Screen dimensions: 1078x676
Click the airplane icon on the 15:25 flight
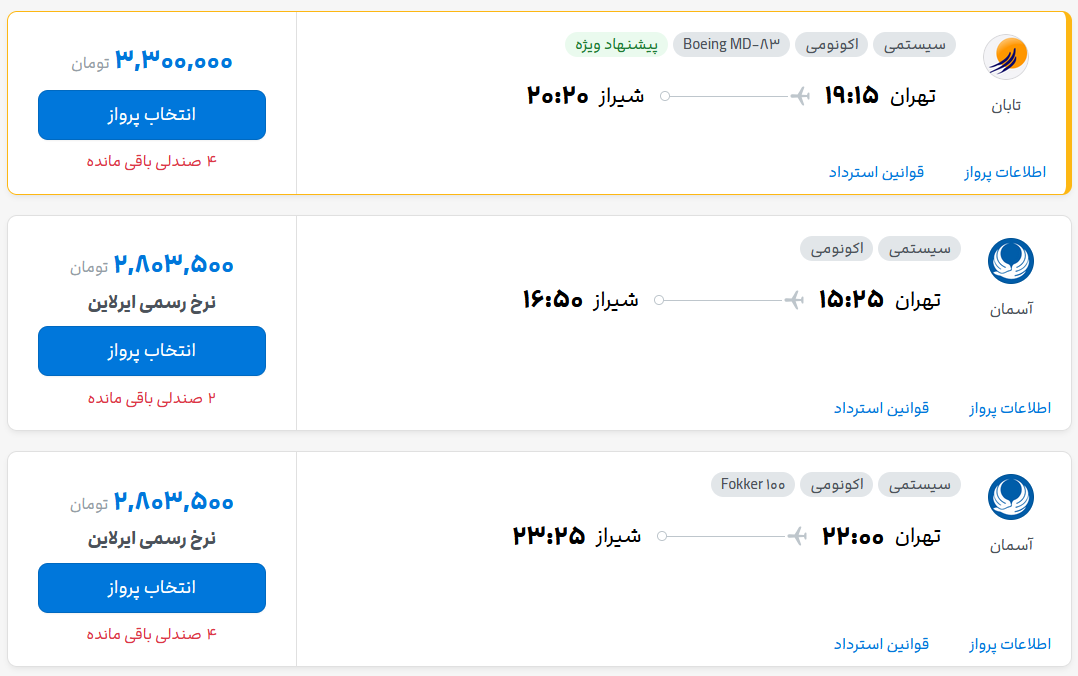[795, 300]
